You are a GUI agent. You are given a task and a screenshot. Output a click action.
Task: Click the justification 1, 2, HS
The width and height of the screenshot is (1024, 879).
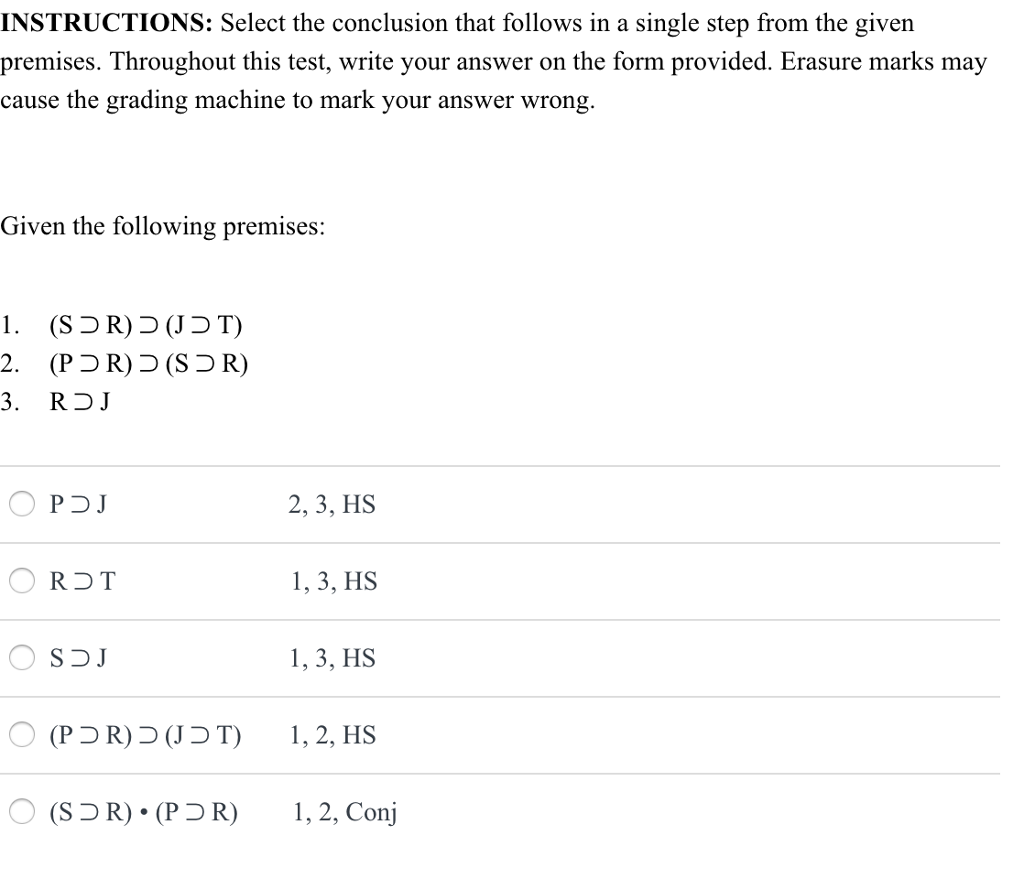point(331,735)
